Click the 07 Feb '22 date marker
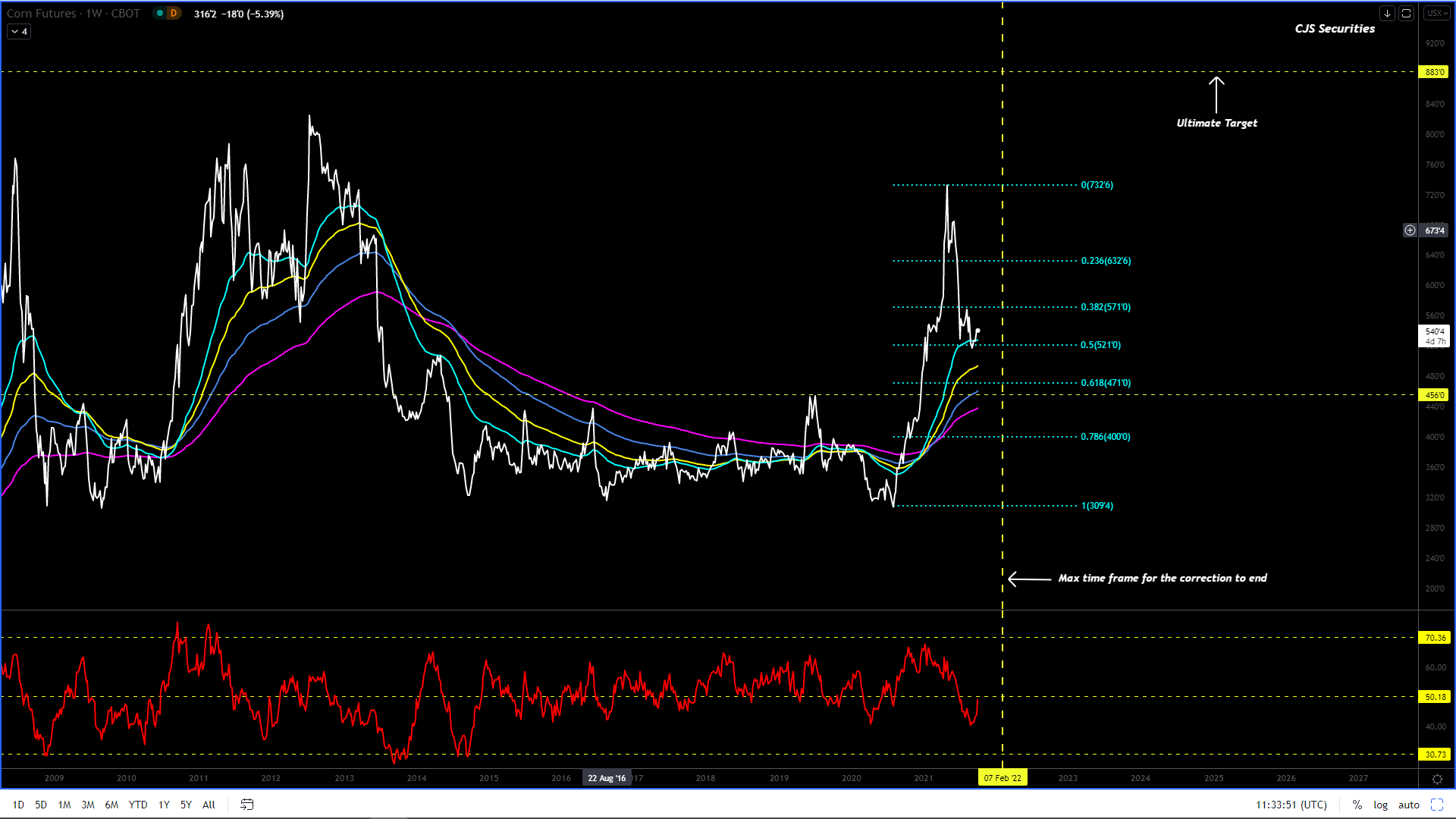This screenshot has width=1456, height=819. tap(1002, 778)
